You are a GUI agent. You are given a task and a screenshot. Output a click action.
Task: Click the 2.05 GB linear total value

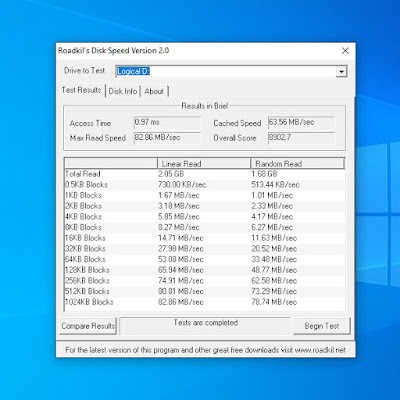(x=171, y=174)
